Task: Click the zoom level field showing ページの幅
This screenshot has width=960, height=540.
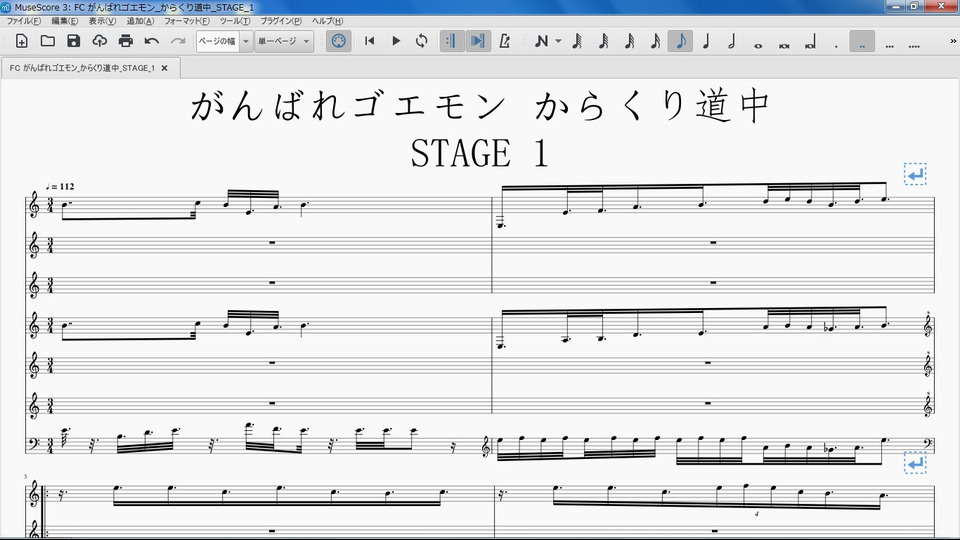Action: (217, 41)
